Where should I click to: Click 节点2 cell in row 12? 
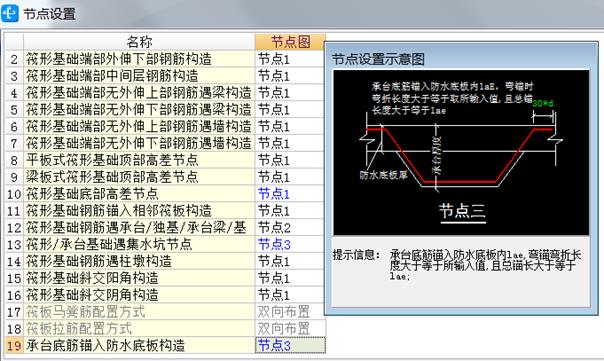pyautogui.click(x=290, y=227)
